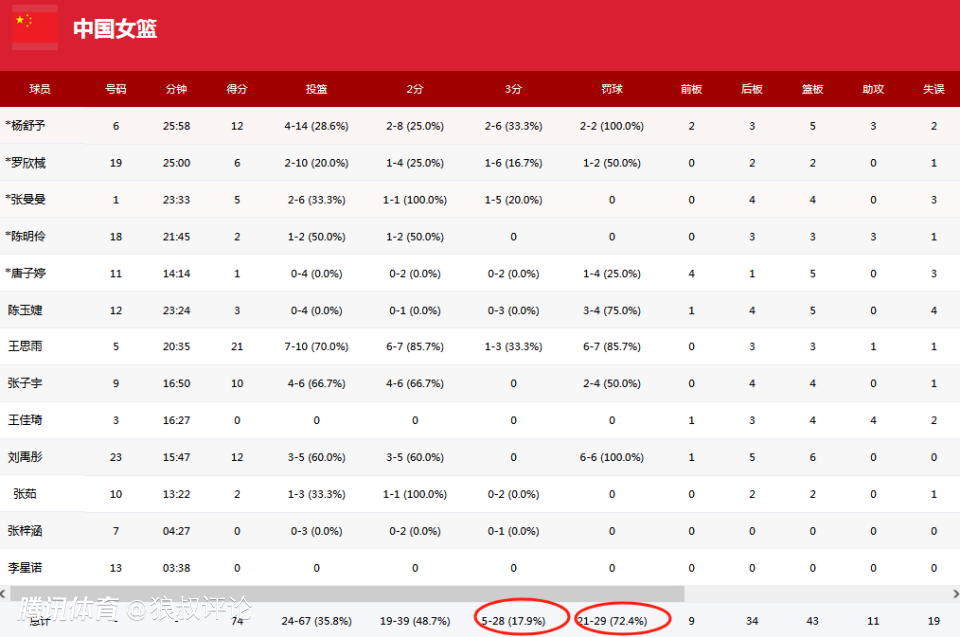Click player name 李星诺
960x637 pixels.
[x=25, y=567]
